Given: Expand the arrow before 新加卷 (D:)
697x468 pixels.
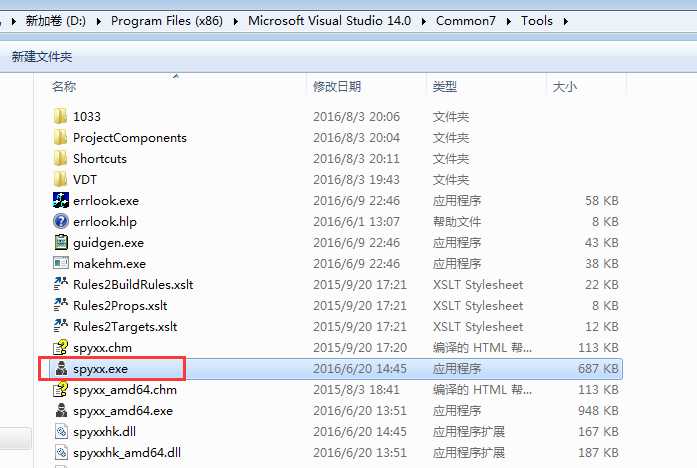Looking at the screenshot, I should click(x=14, y=21).
